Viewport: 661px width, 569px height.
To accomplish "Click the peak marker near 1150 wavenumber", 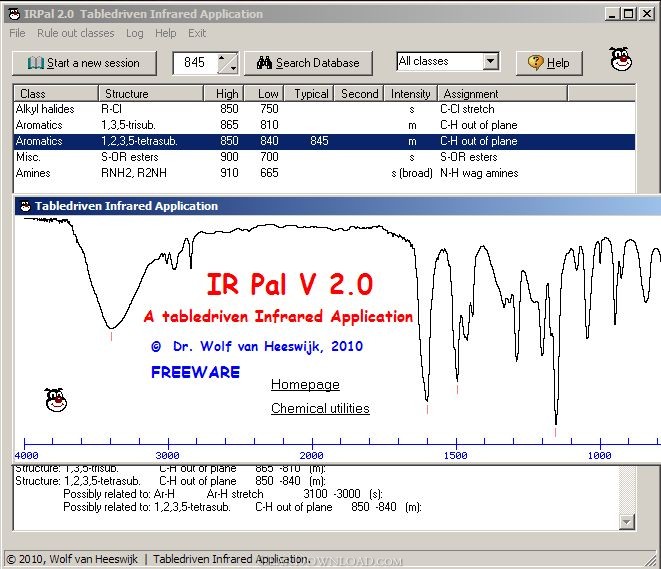I will (x=556, y=432).
